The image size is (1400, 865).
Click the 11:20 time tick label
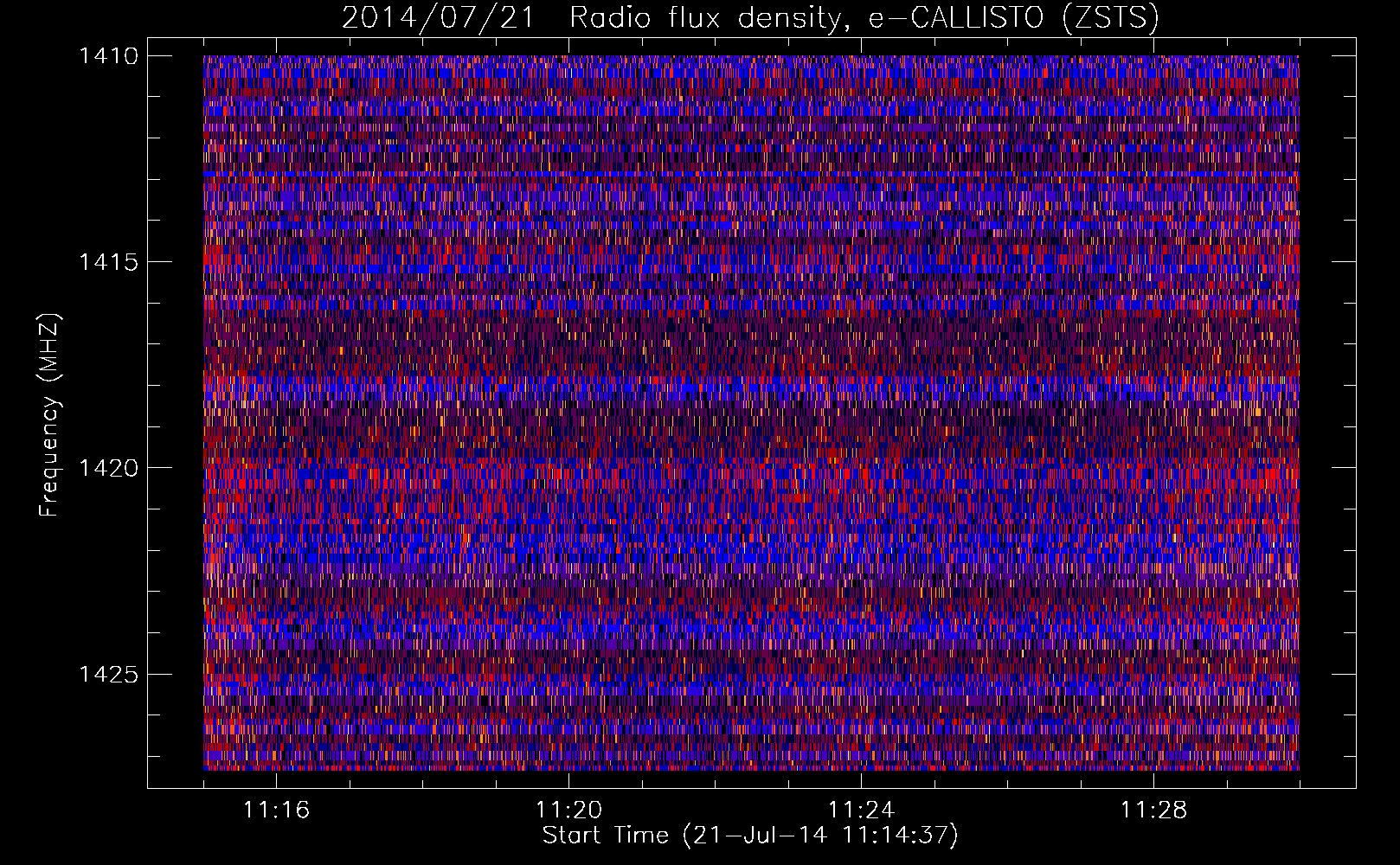tap(568, 810)
